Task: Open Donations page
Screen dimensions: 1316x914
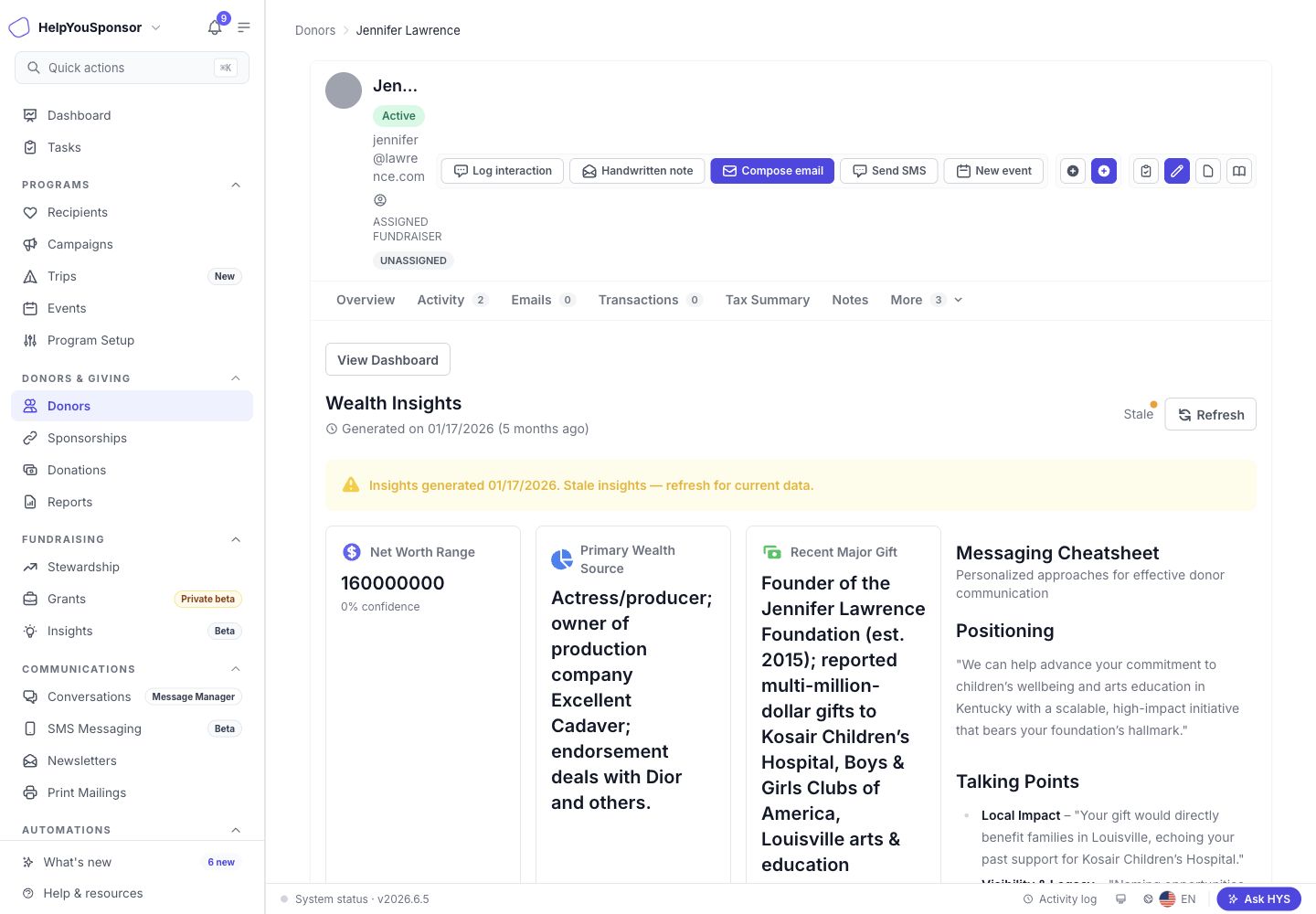Action: [x=132, y=470]
